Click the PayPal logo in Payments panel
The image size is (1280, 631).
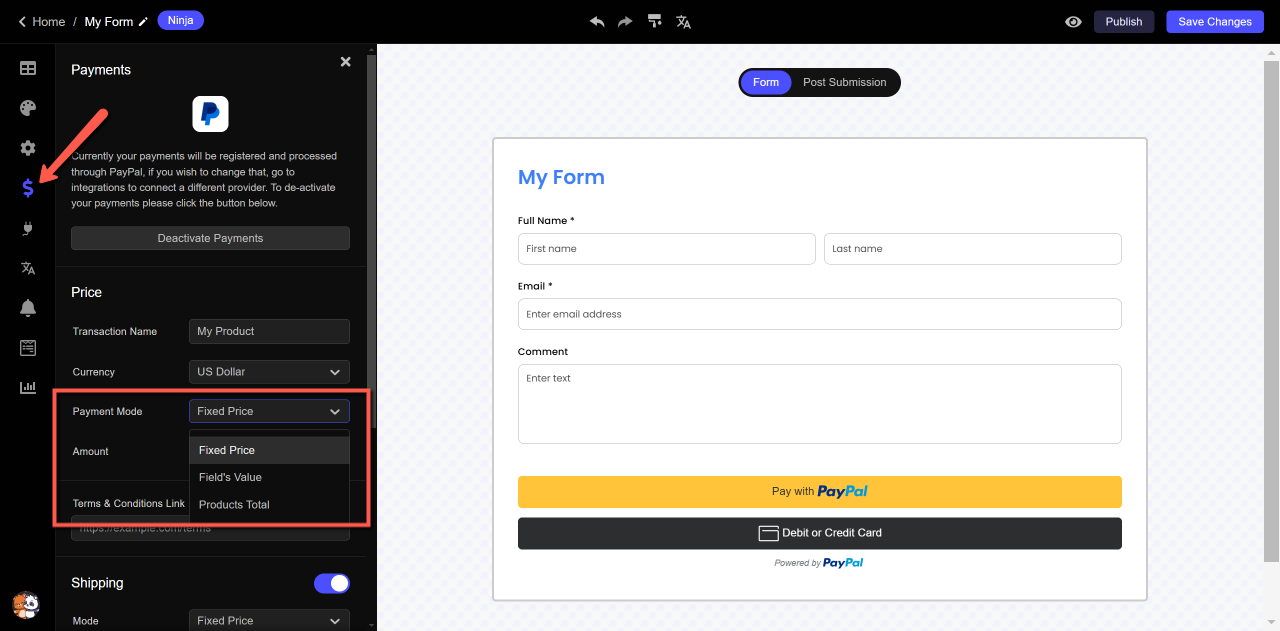pos(211,114)
